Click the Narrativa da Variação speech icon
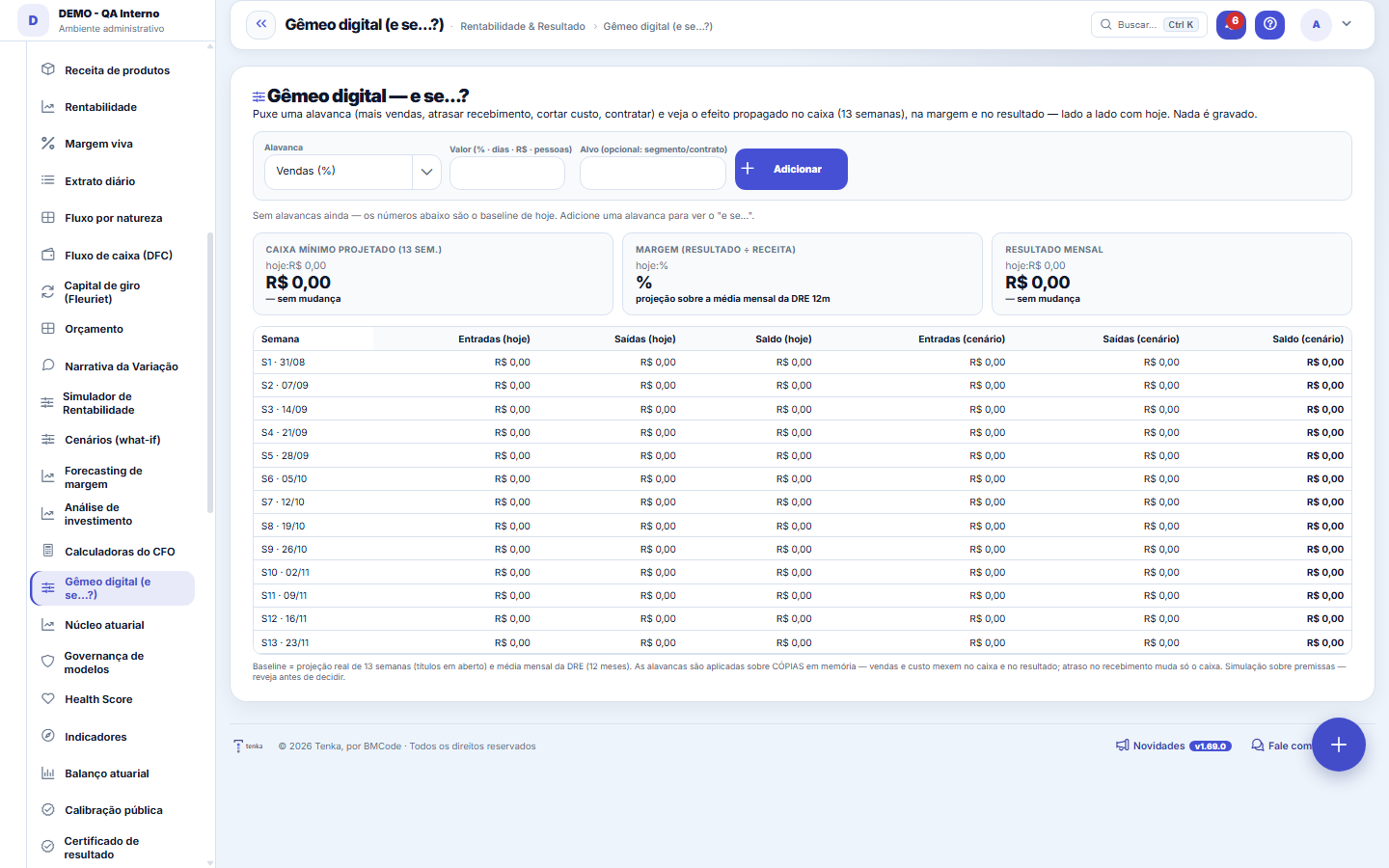The width and height of the screenshot is (1389, 868). [48, 366]
